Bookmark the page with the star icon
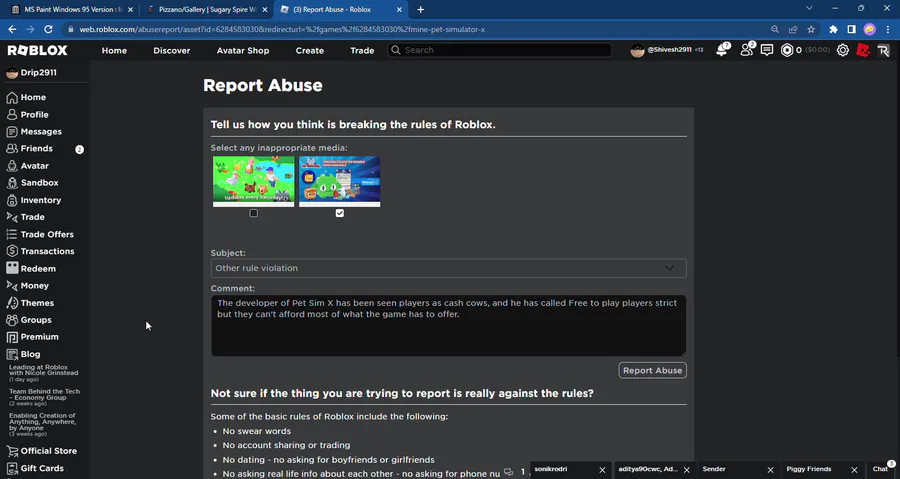Viewport: 900px width, 479px height. pos(811,29)
